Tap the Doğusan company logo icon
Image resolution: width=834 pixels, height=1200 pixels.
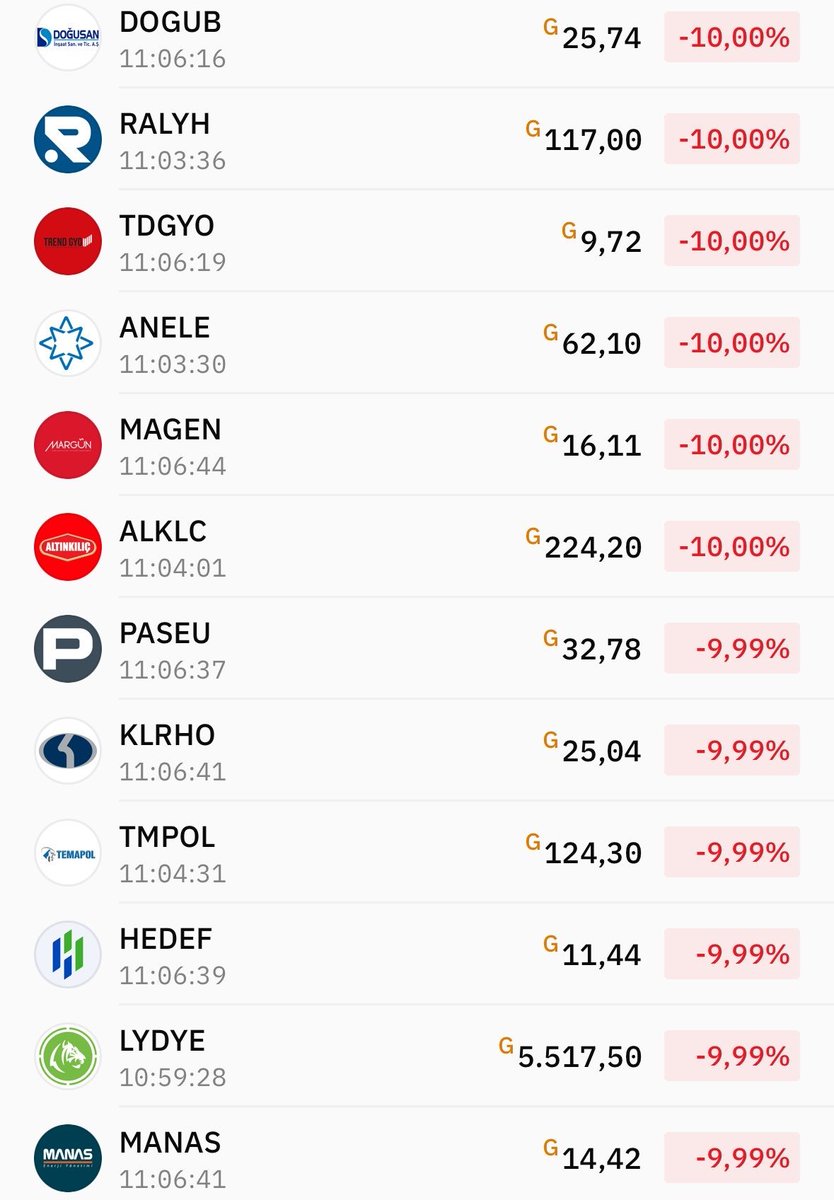click(x=68, y=38)
